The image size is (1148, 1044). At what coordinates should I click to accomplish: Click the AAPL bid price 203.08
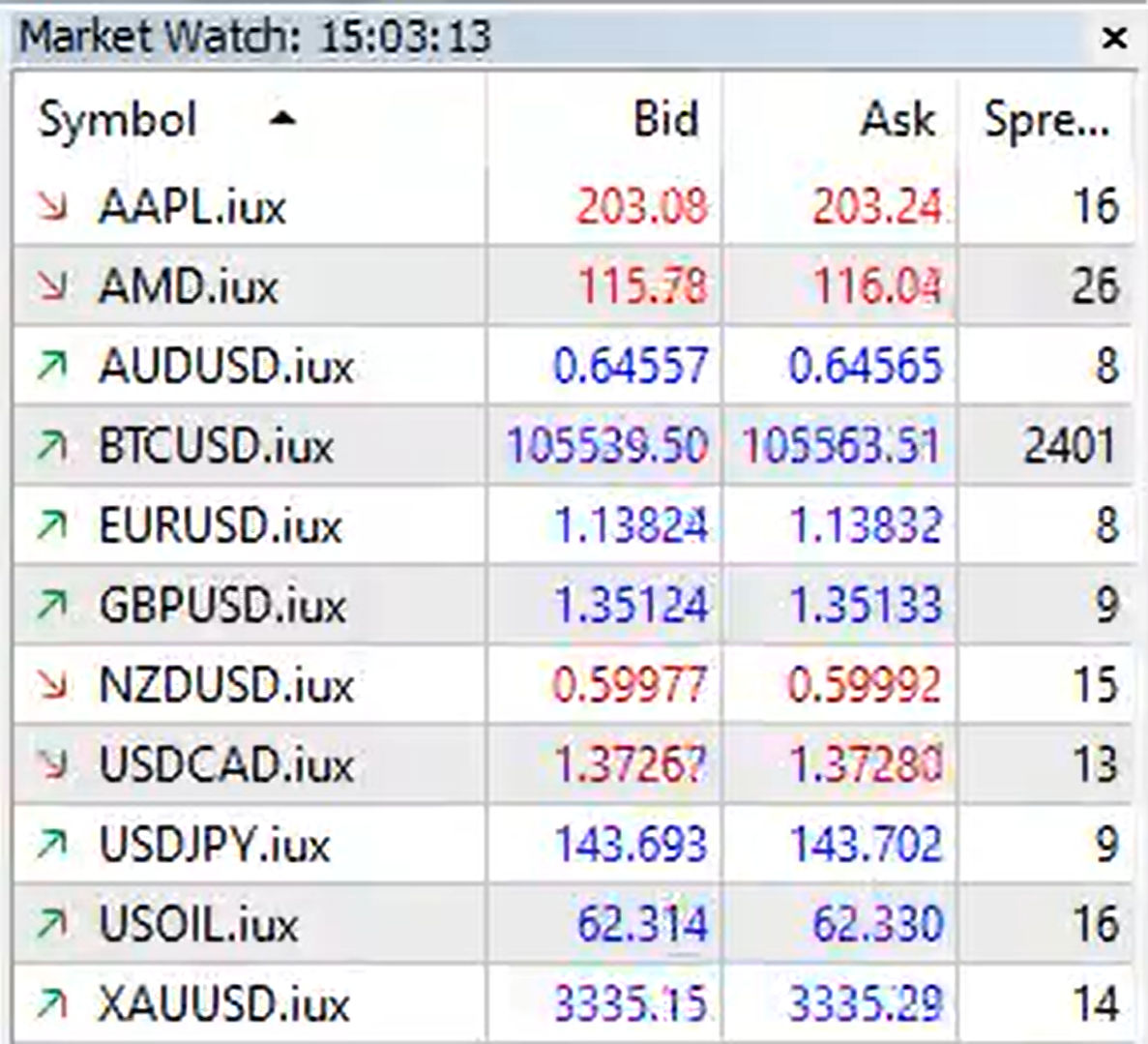641,207
